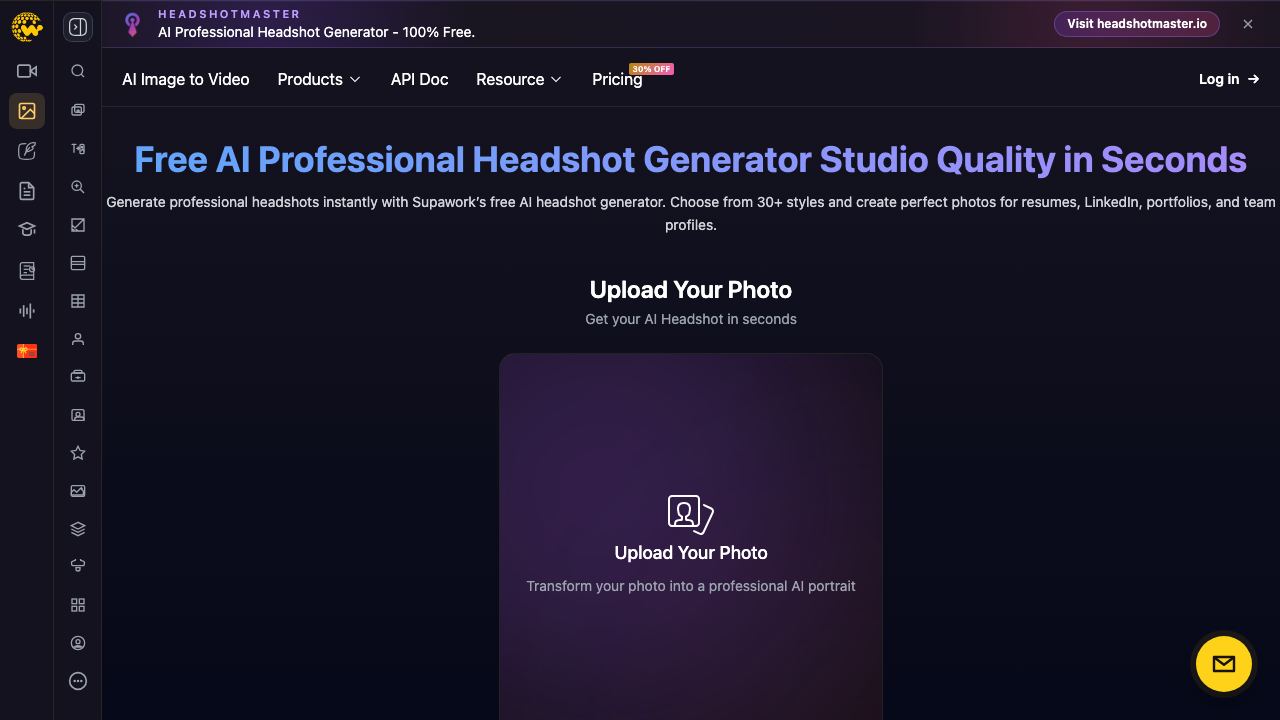Open the document tools icon
Image resolution: width=1280 pixels, height=720 pixels.
[27, 191]
